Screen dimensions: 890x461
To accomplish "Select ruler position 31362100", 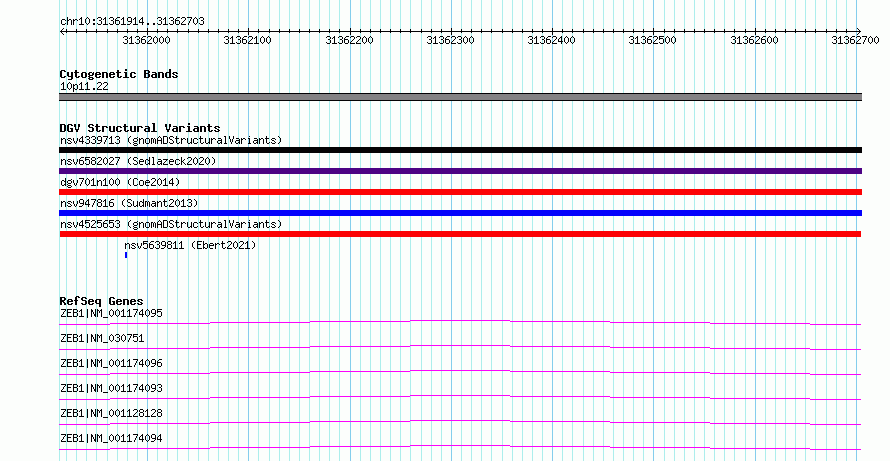I will coord(247,40).
